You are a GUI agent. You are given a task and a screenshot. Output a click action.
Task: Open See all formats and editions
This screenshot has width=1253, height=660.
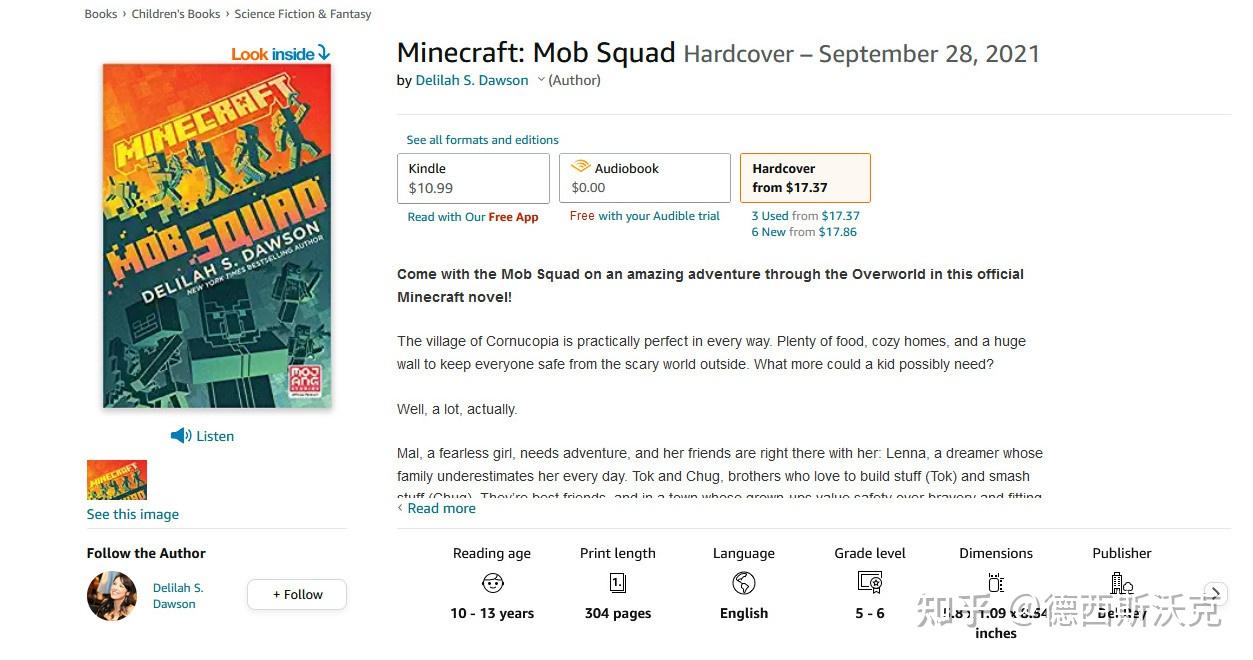click(x=482, y=140)
